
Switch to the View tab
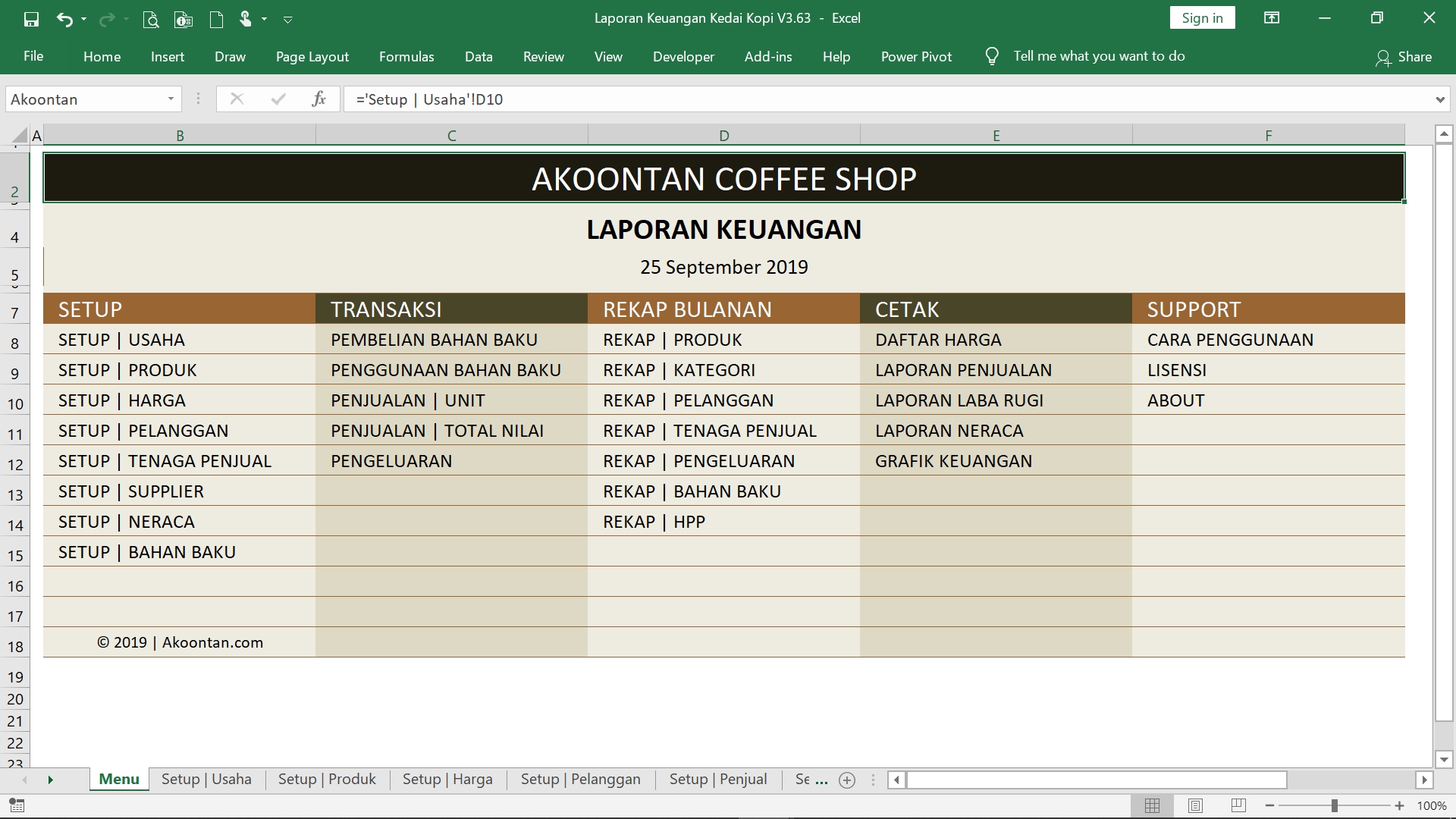(x=608, y=56)
